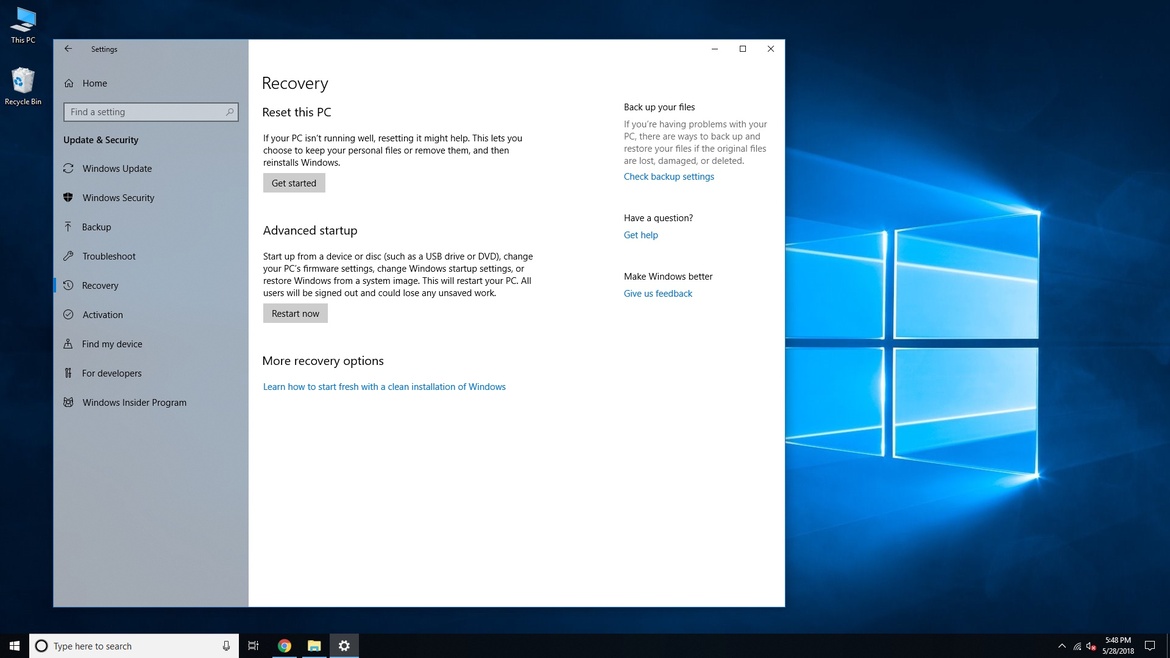Click the volume icon in system tray
The height and width of the screenshot is (658, 1170).
click(1091, 646)
